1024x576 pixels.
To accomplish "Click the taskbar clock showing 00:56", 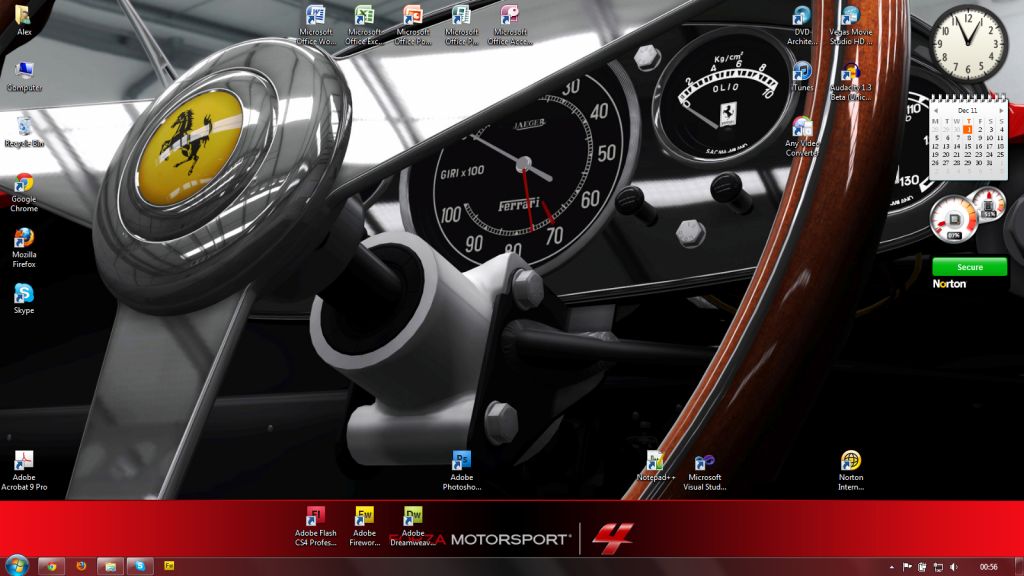I will point(989,567).
